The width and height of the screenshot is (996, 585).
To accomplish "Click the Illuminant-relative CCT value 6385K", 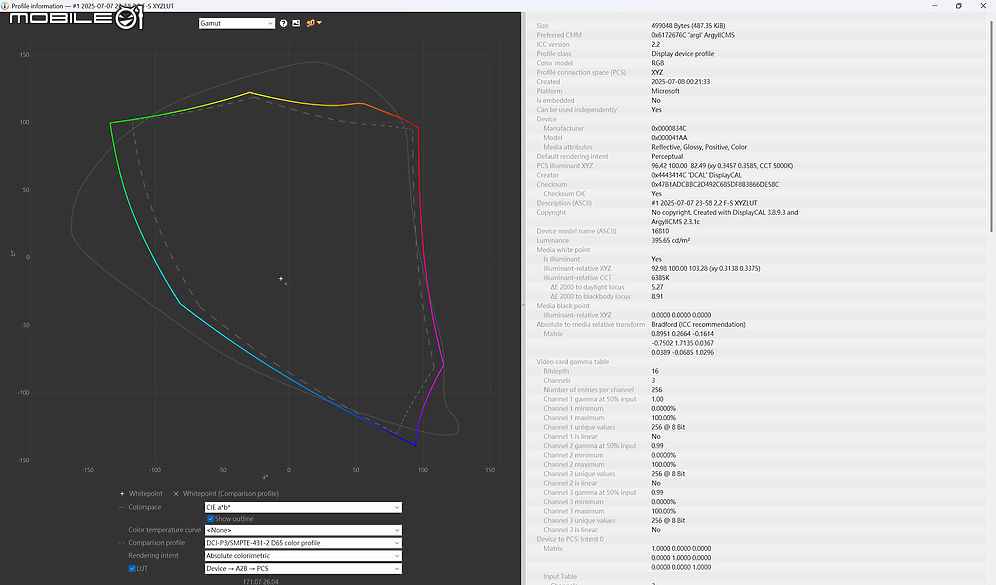I will (x=660, y=278).
